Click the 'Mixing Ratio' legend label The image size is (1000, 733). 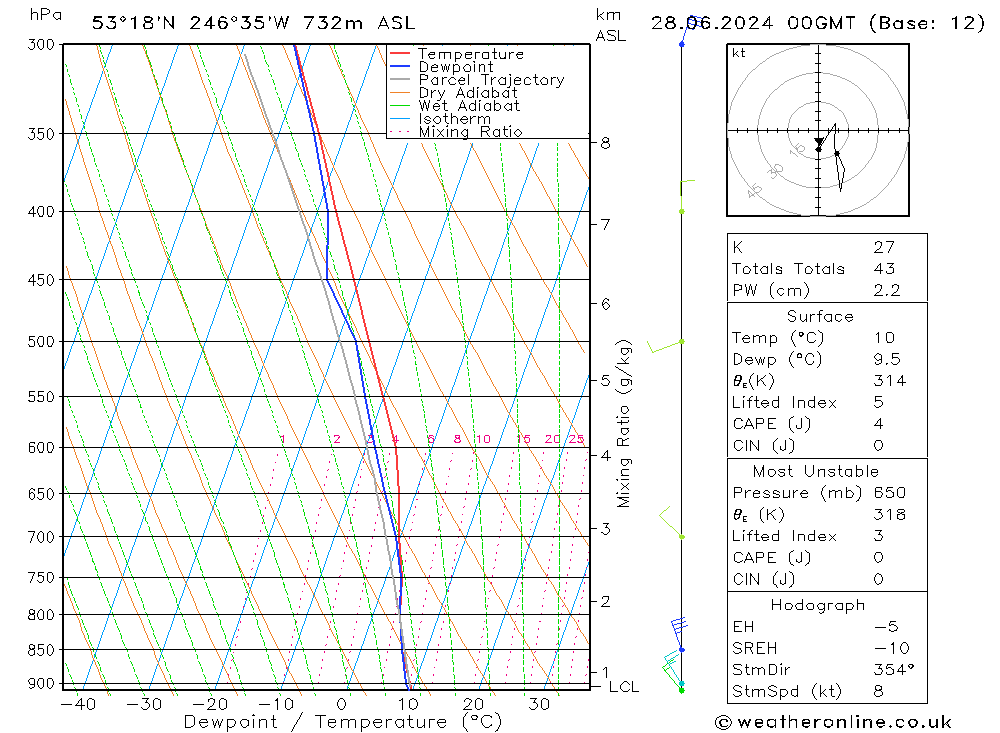(470, 131)
